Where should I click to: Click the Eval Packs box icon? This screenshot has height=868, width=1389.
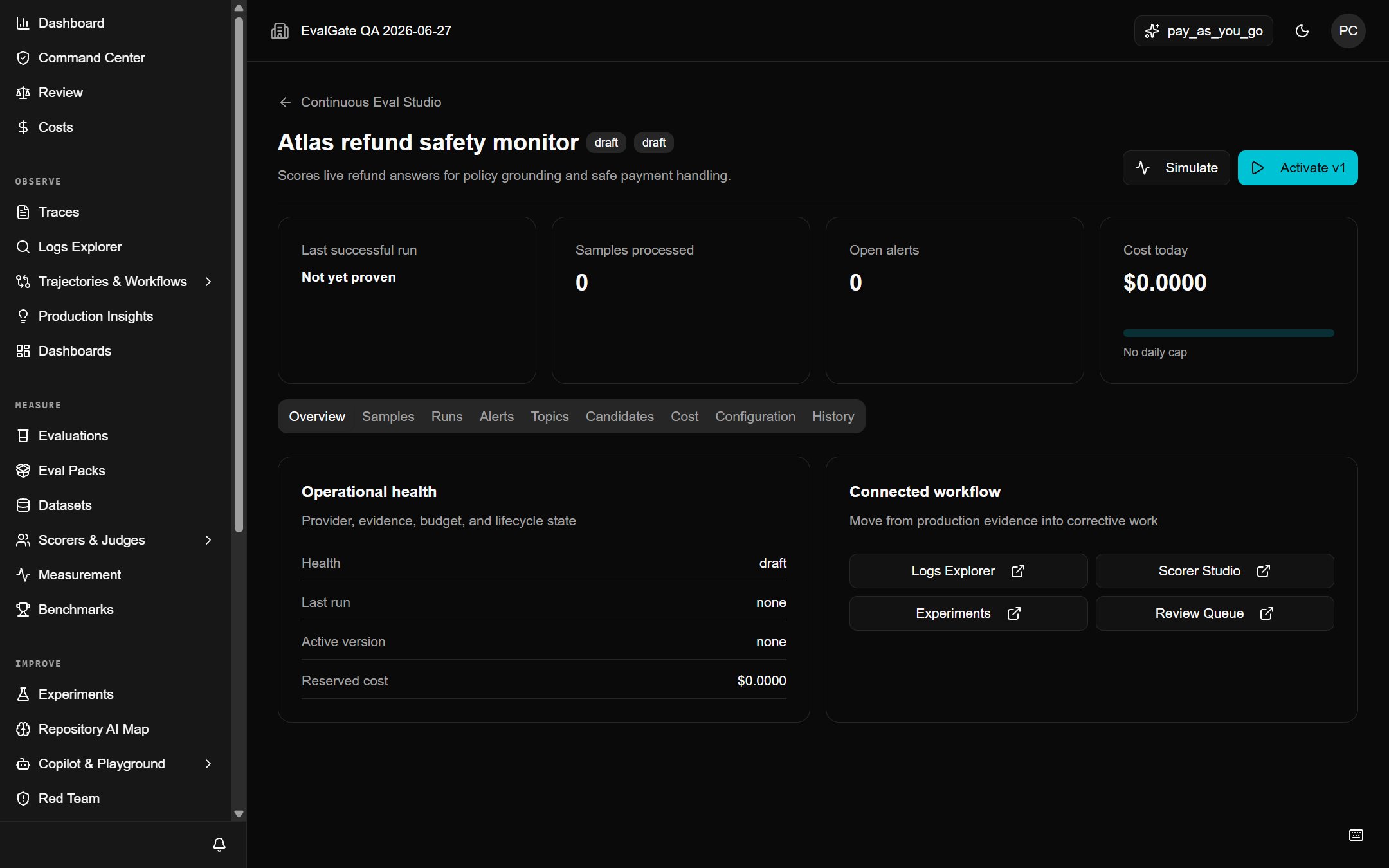pyautogui.click(x=23, y=471)
